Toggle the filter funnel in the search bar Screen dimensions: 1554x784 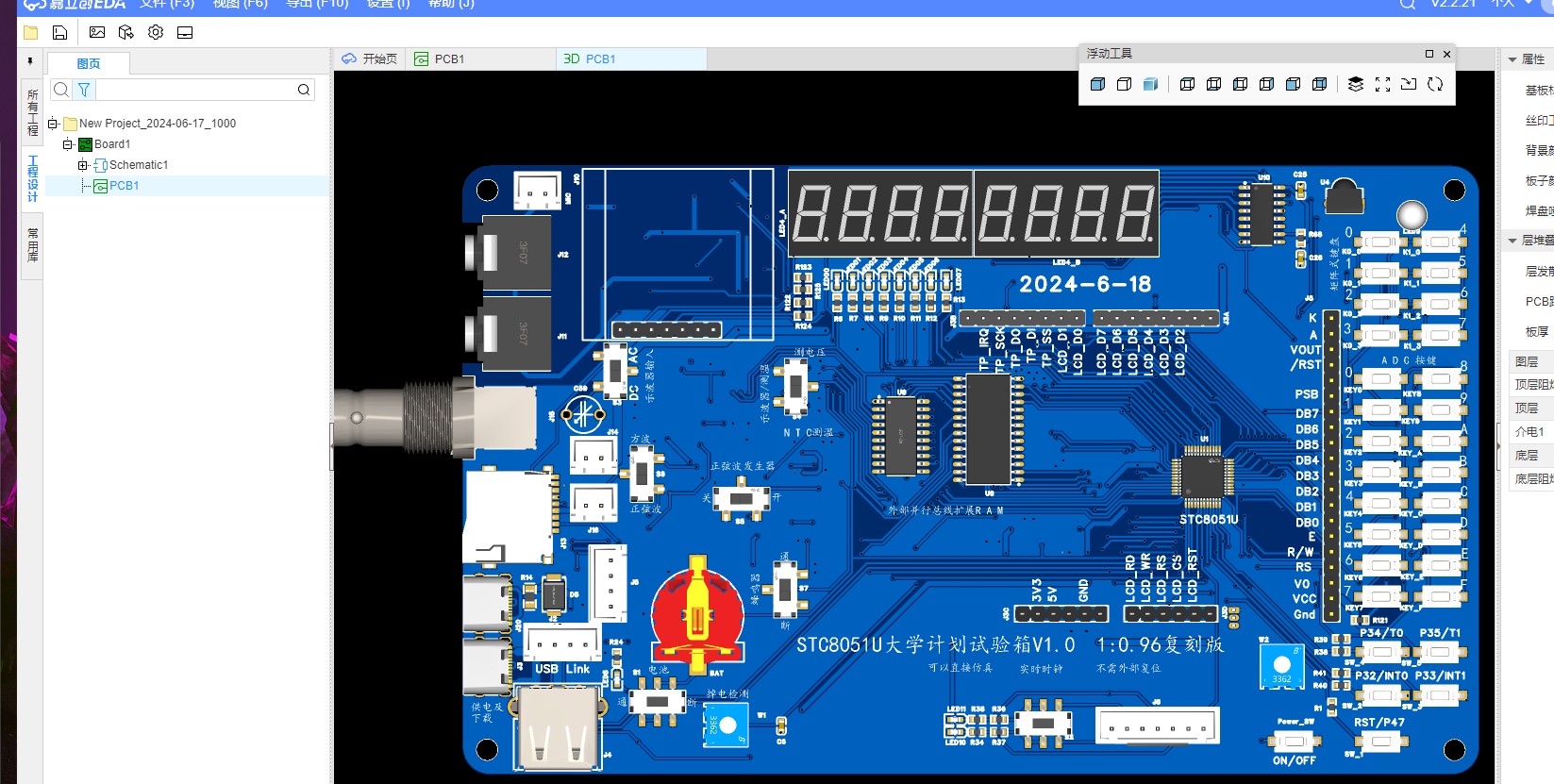pyautogui.click(x=84, y=90)
